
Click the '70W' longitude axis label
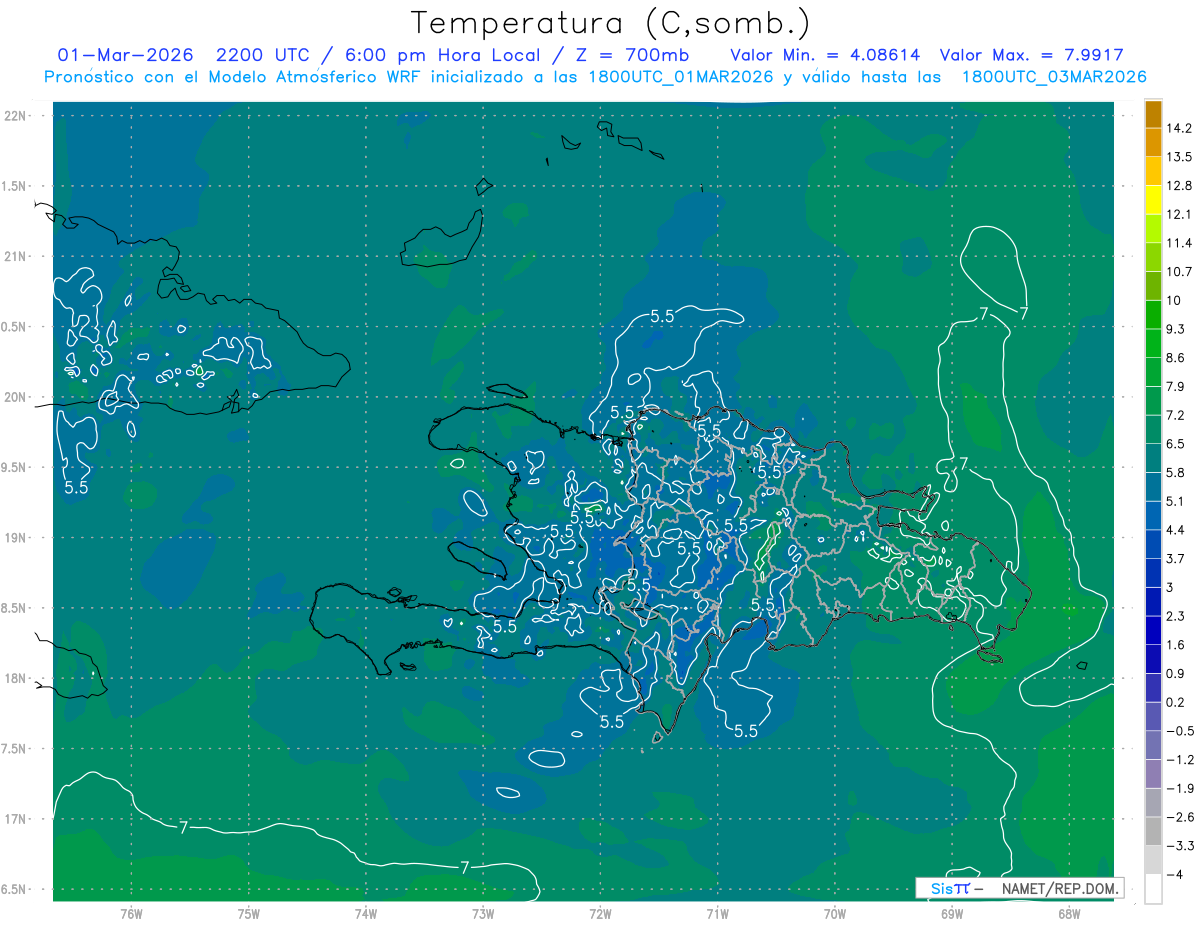[835, 914]
